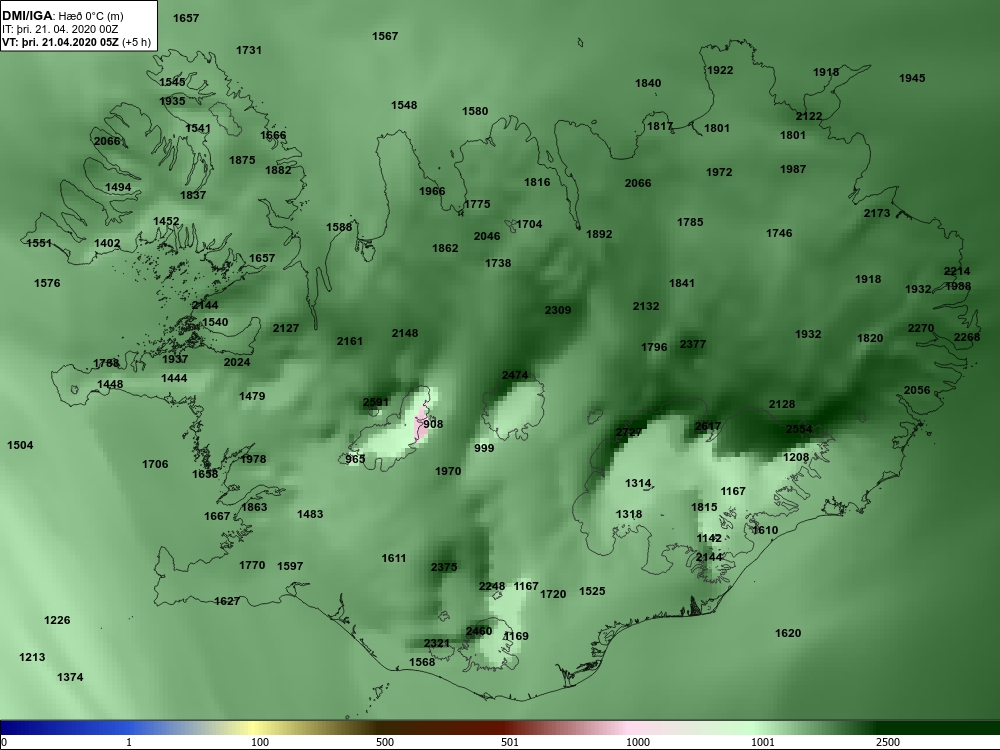Click the 1504 value offshore
This screenshot has width=1000, height=750.
20,445
